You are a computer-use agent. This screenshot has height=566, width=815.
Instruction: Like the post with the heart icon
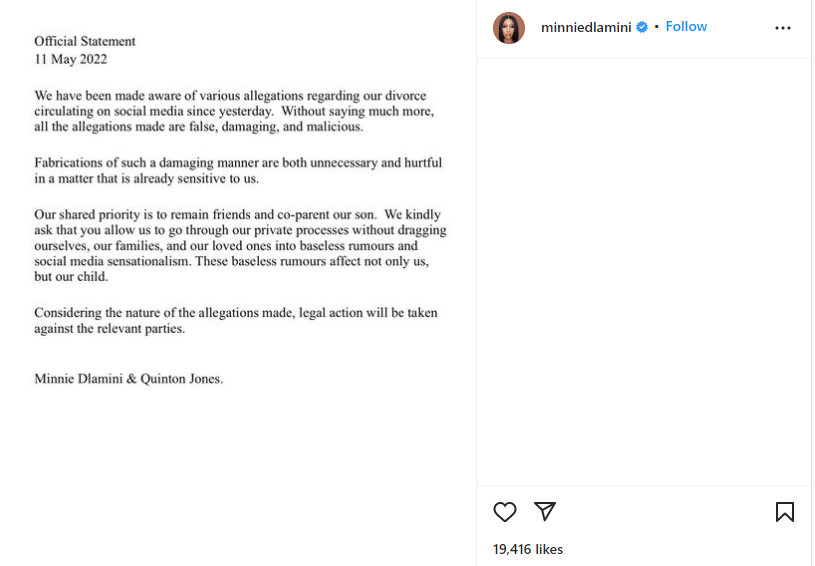505,512
